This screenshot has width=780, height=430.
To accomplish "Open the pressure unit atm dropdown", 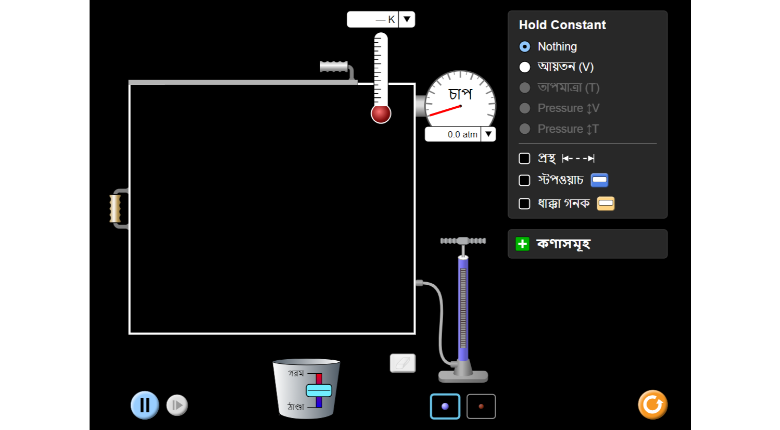I will pos(488,134).
